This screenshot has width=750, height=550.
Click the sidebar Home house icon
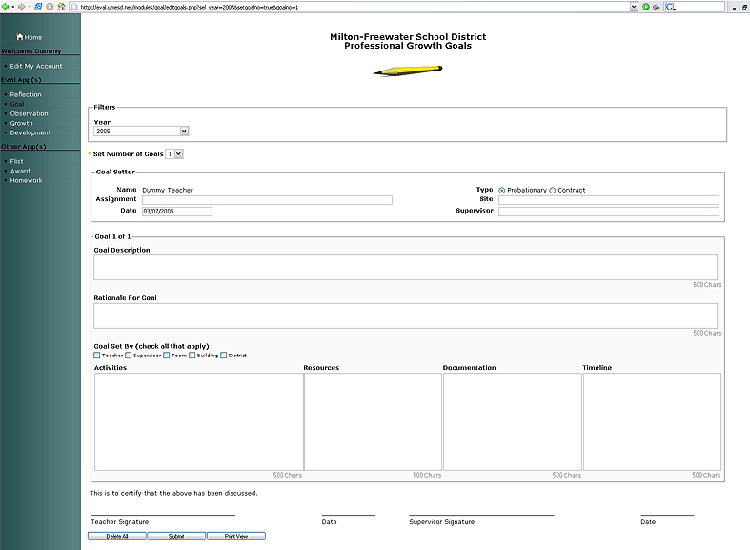20,36
